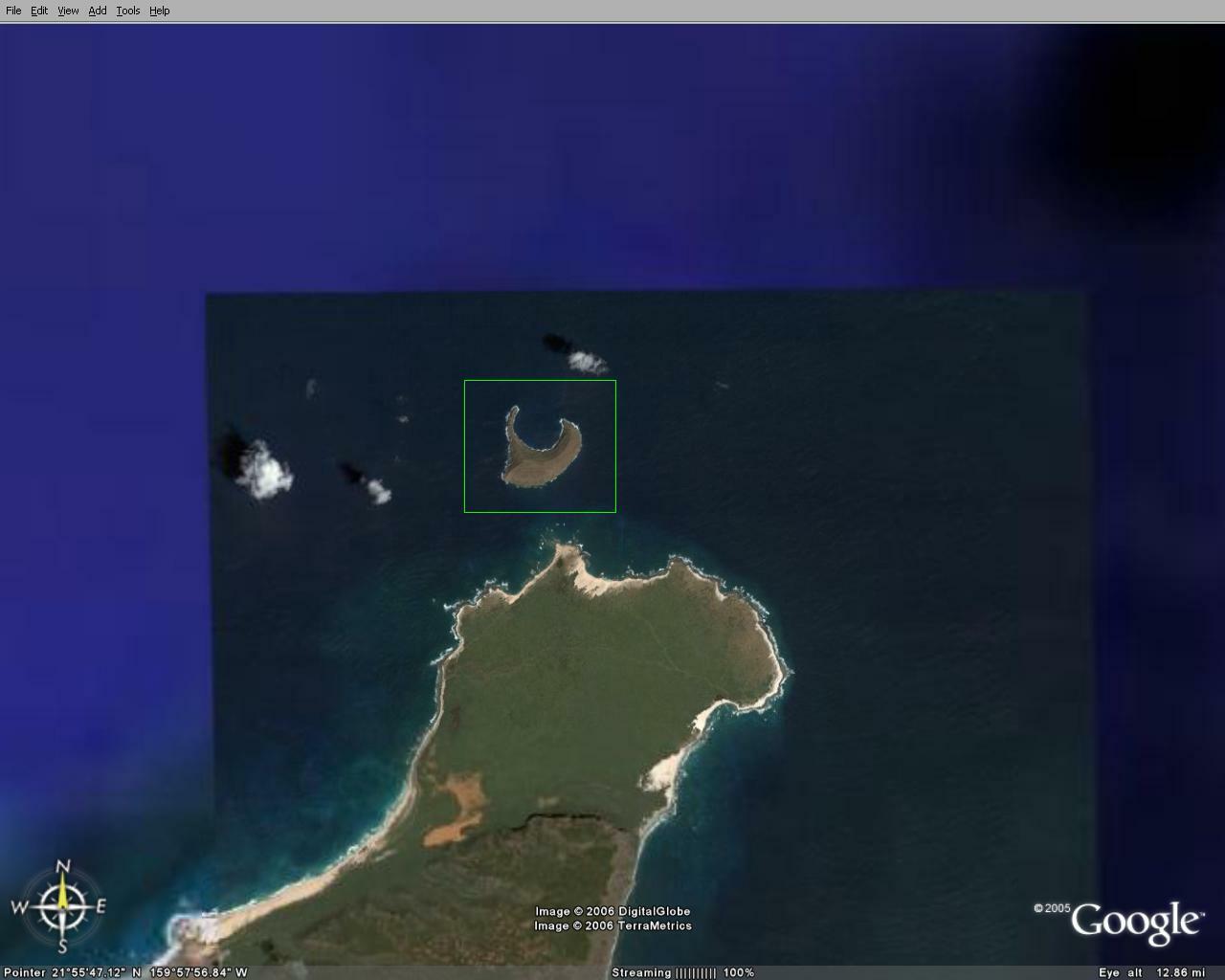
Task: Open the Help menu
Action: pos(160,11)
